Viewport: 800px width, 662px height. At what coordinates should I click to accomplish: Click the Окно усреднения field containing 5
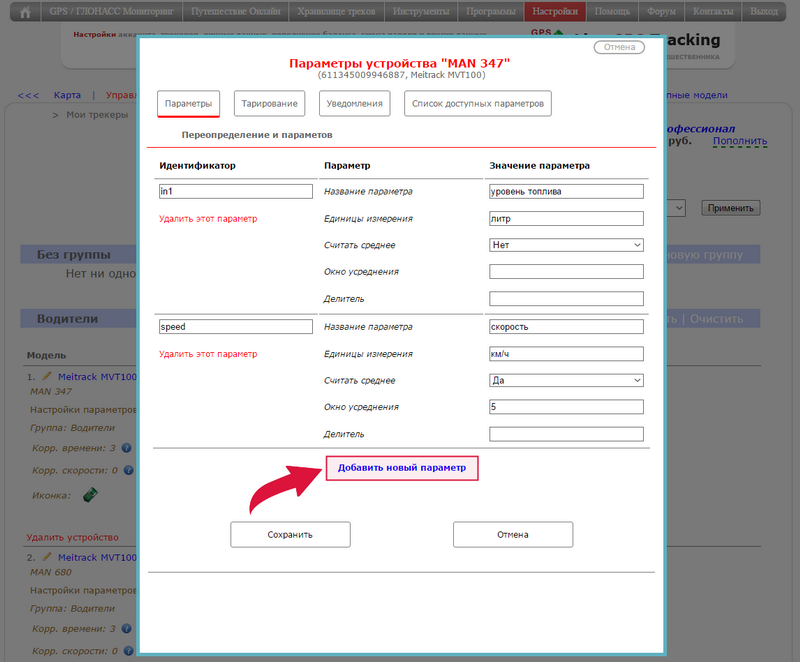566,407
